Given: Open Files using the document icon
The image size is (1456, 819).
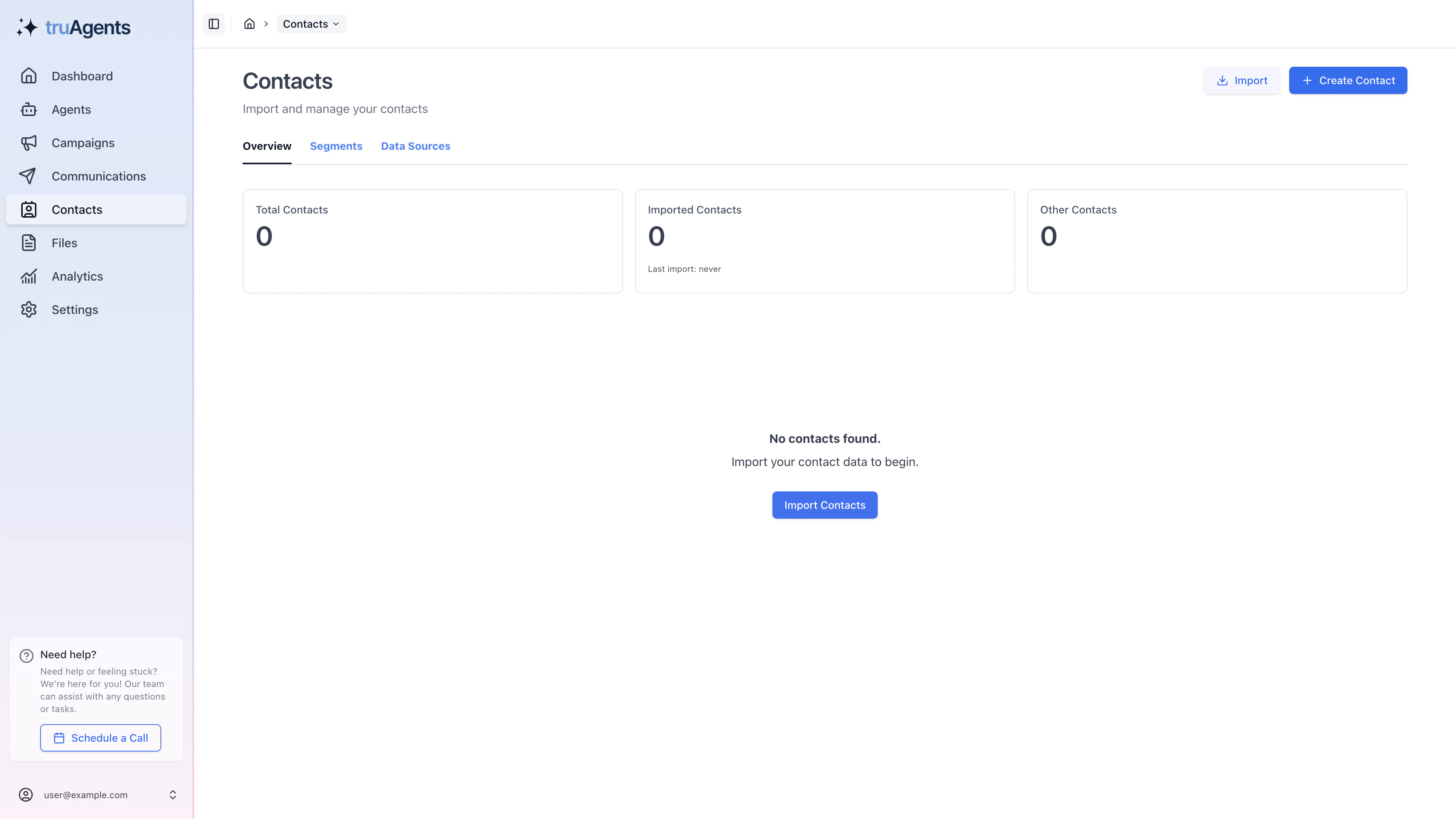Looking at the screenshot, I should pos(29,243).
